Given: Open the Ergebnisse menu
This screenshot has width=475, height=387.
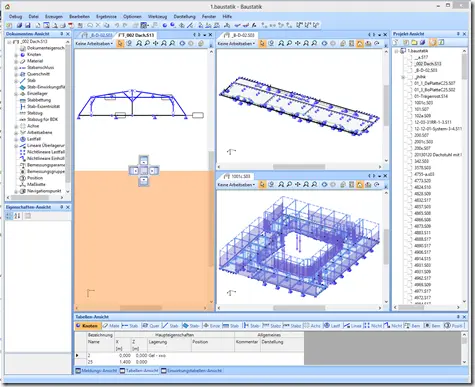Looking at the screenshot, I should point(106,16).
